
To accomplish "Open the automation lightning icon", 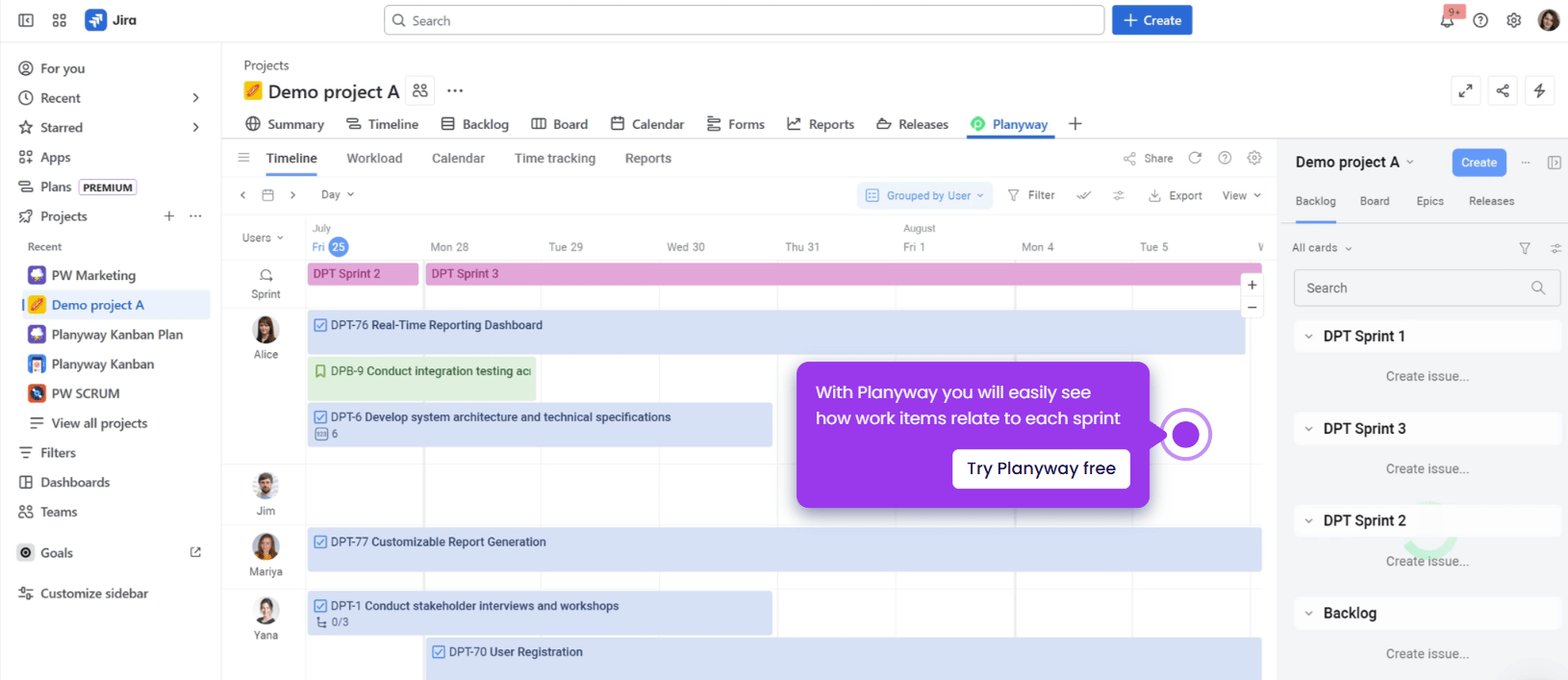I will (x=1540, y=90).
